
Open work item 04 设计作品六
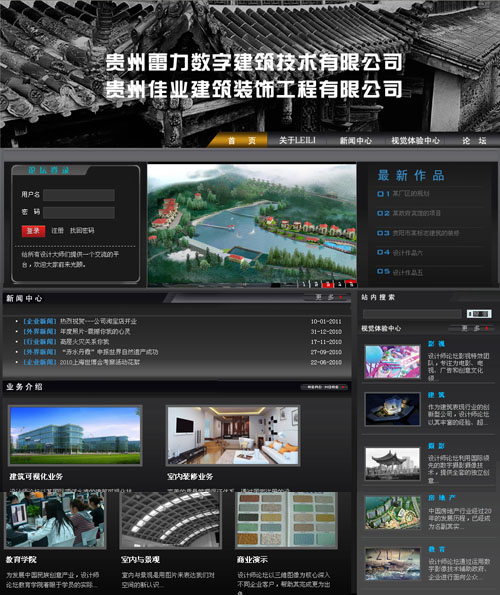(x=400, y=252)
